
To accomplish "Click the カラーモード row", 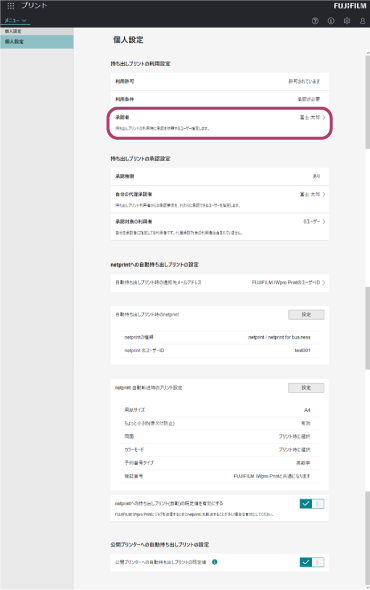I will click(219, 450).
